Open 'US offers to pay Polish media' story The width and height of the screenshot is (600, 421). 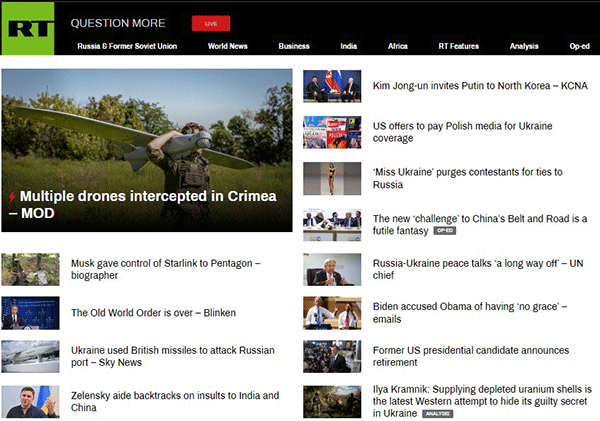tap(463, 132)
